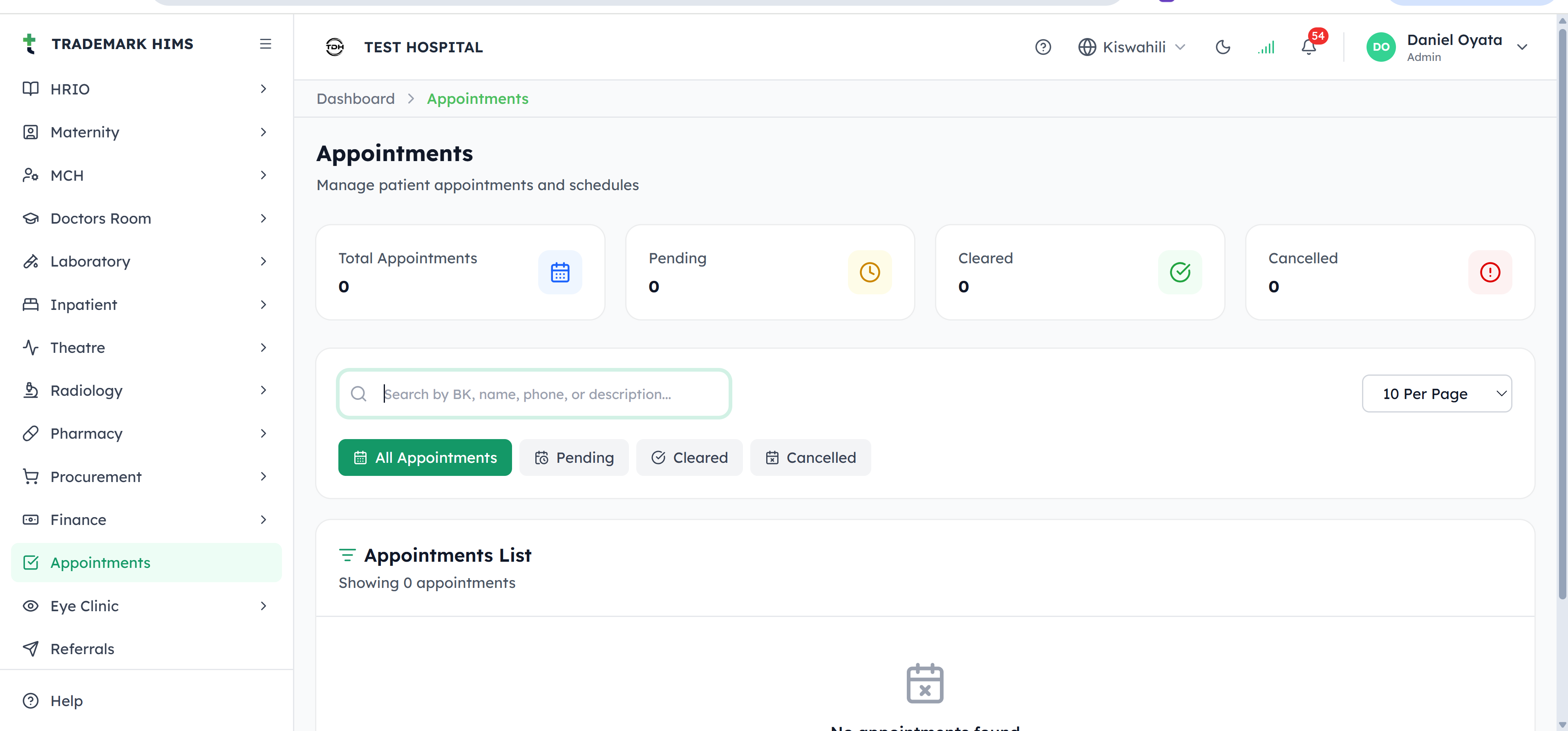1568x731 pixels.
Task: Expand the Daniel Oyata user menu
Action: click(1447, 47)
